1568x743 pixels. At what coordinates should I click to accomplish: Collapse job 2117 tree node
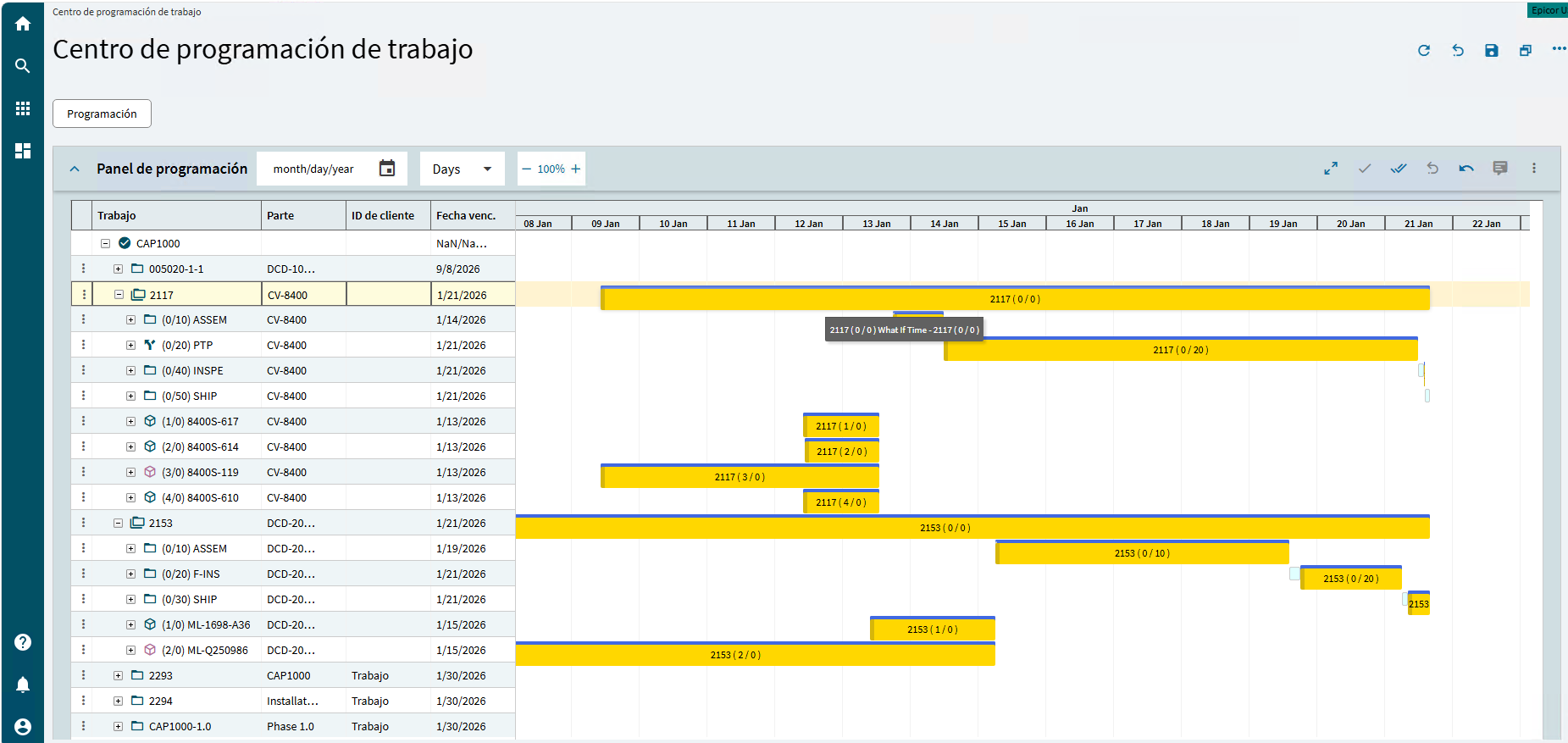click(x=119, y=295)
